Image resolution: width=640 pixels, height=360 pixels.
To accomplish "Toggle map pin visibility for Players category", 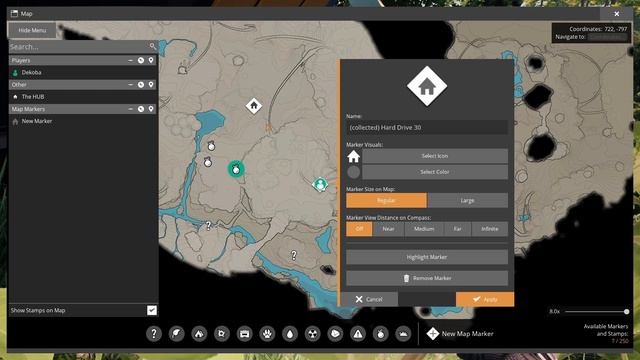I will click(x=151, y=60).
